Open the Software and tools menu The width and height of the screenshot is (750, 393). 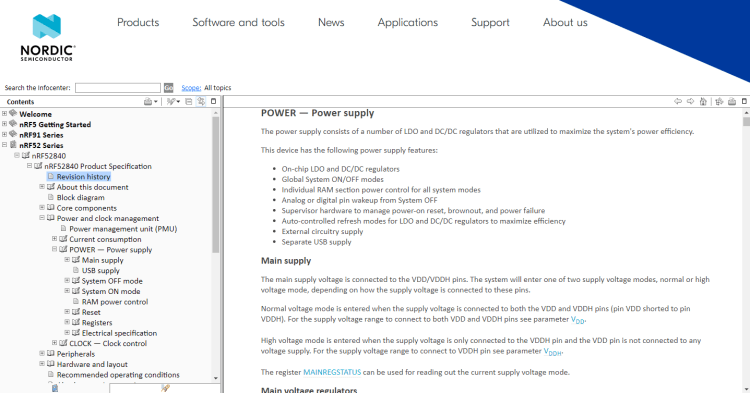[238, 22]
